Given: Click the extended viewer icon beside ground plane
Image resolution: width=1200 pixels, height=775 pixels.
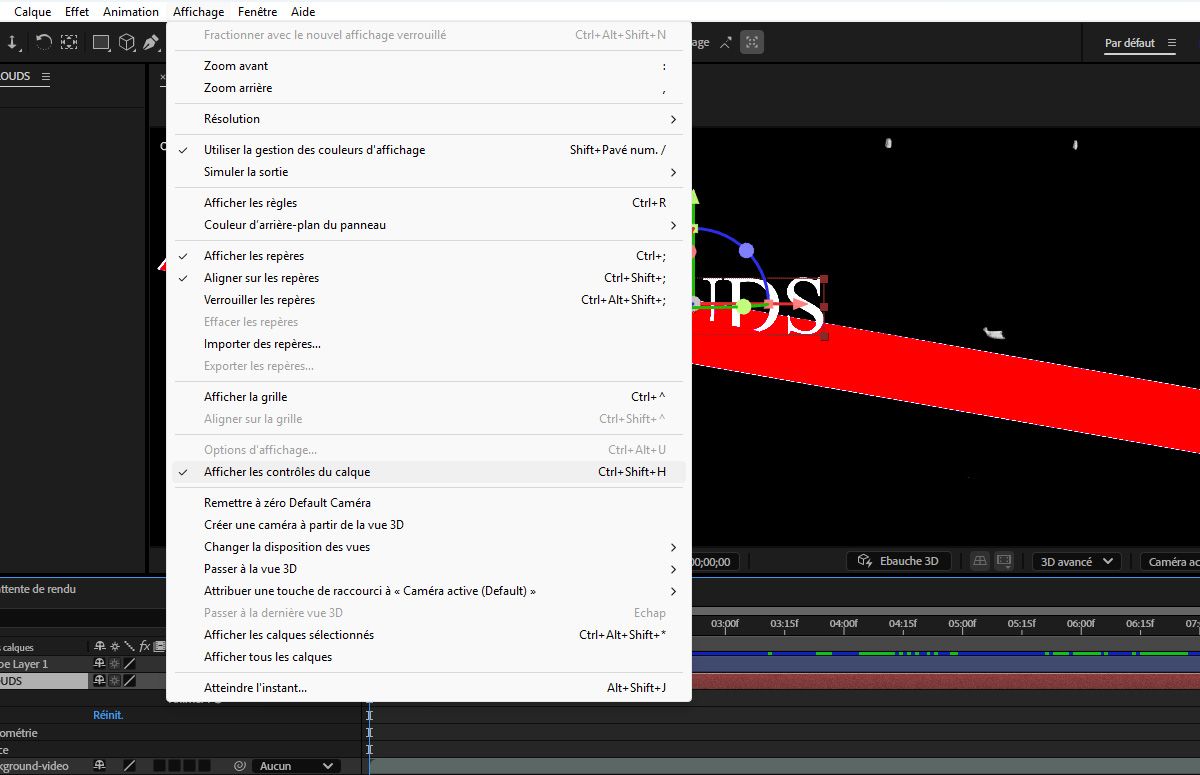Looking at the screenshot, I should coord(1004,561).
